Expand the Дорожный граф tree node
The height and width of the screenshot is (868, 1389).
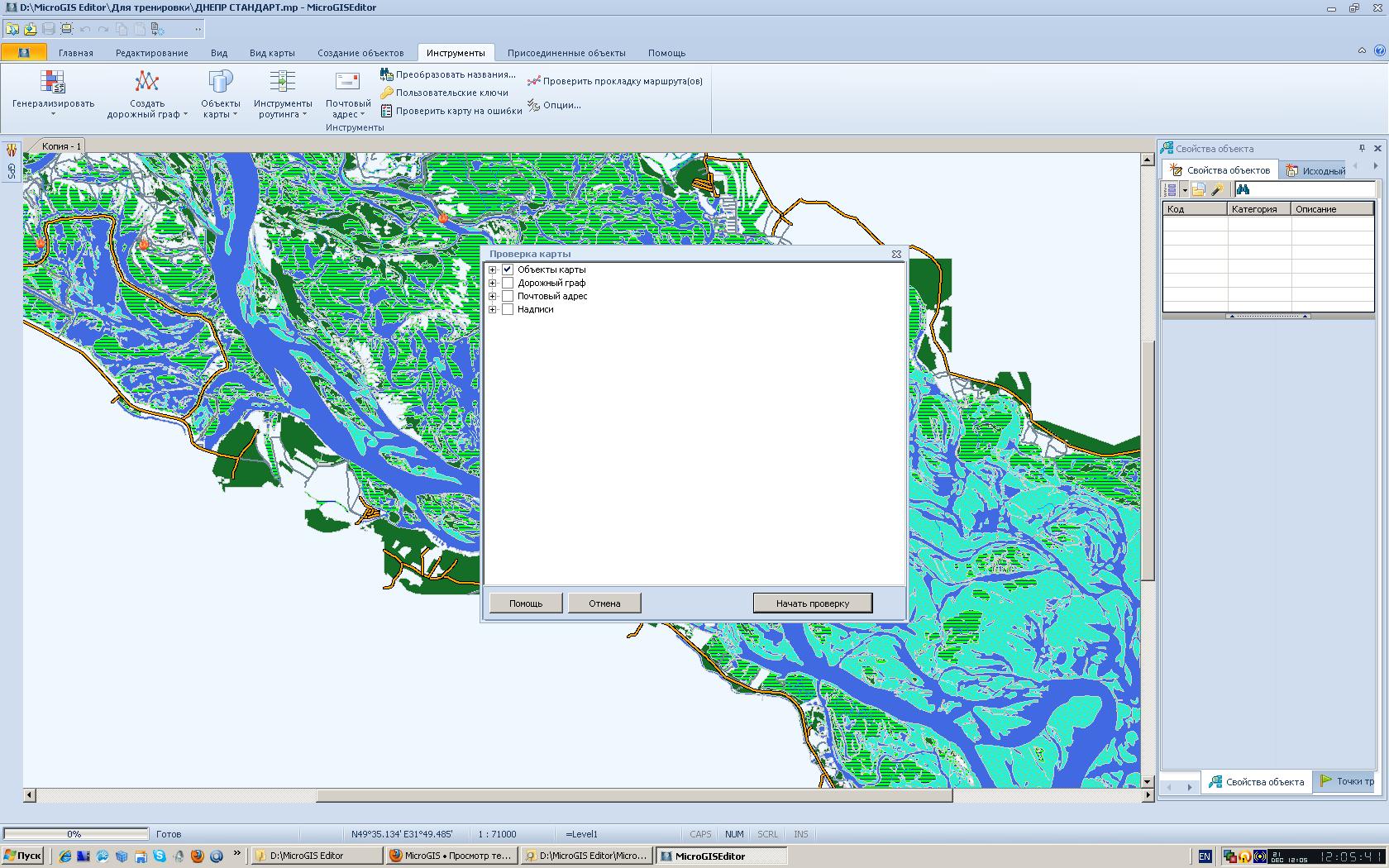click(x=493, y=283)
